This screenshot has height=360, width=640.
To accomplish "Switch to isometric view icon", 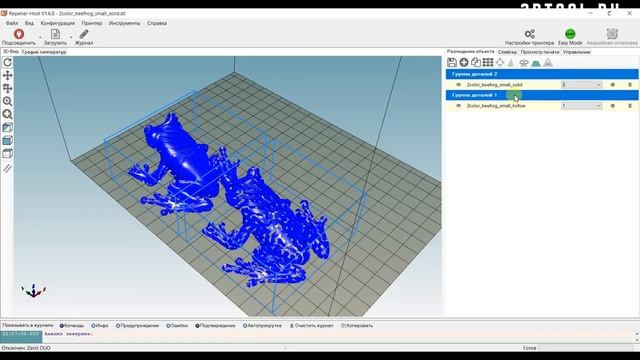I will coord(7,128).
